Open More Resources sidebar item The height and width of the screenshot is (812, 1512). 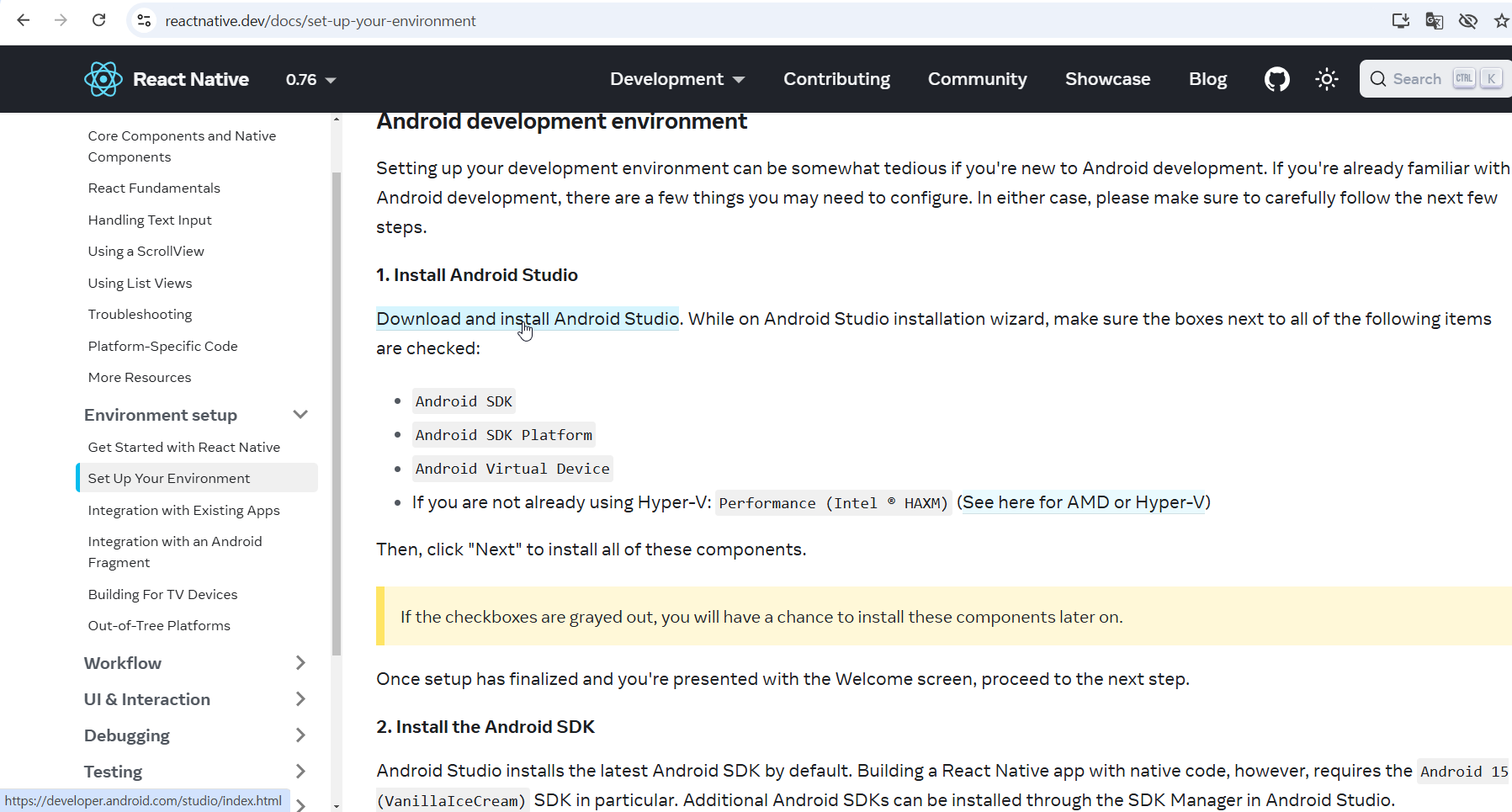pos(140,378)
